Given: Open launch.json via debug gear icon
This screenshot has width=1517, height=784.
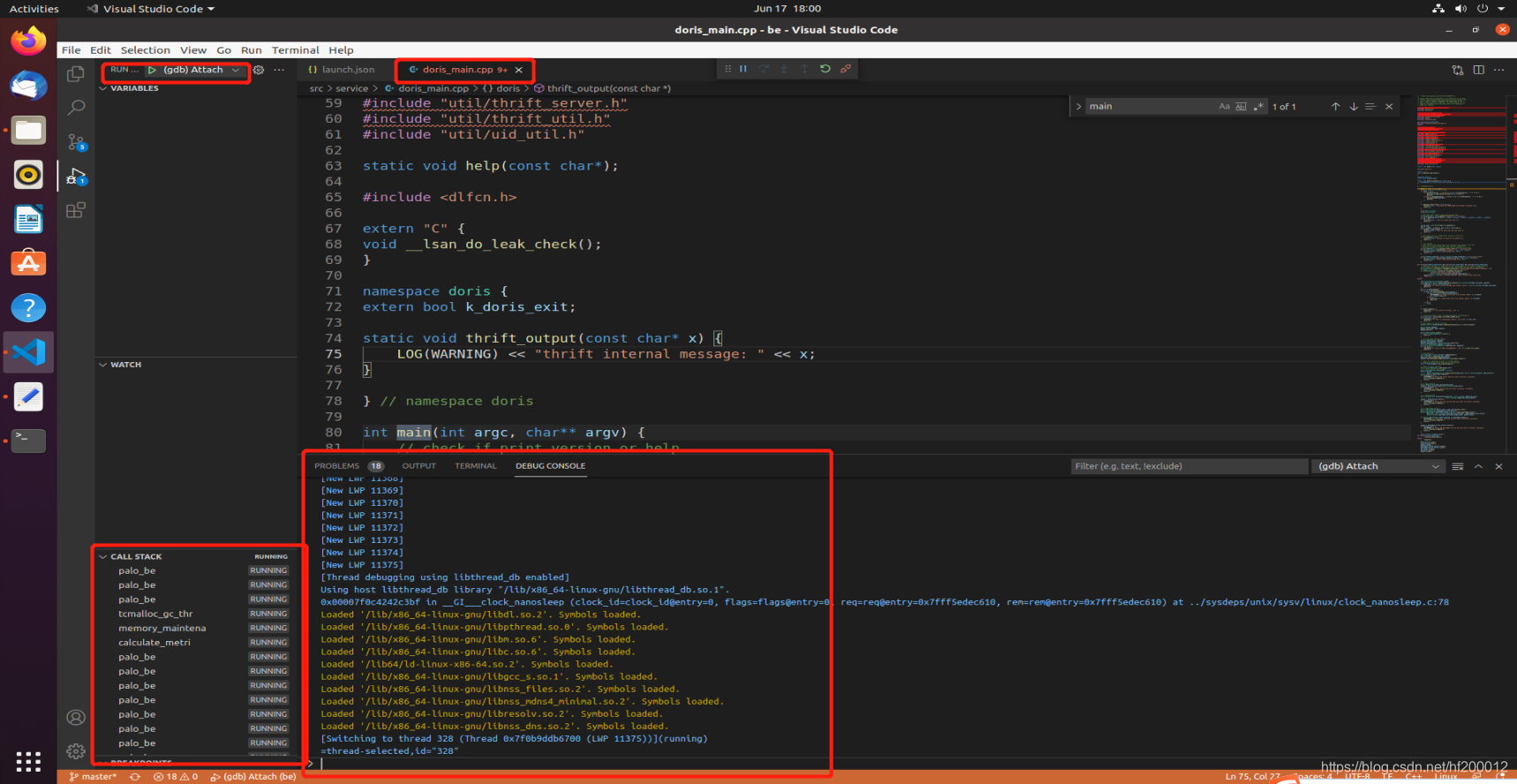Looking at the screenshot, I should [x=259, y=70].
